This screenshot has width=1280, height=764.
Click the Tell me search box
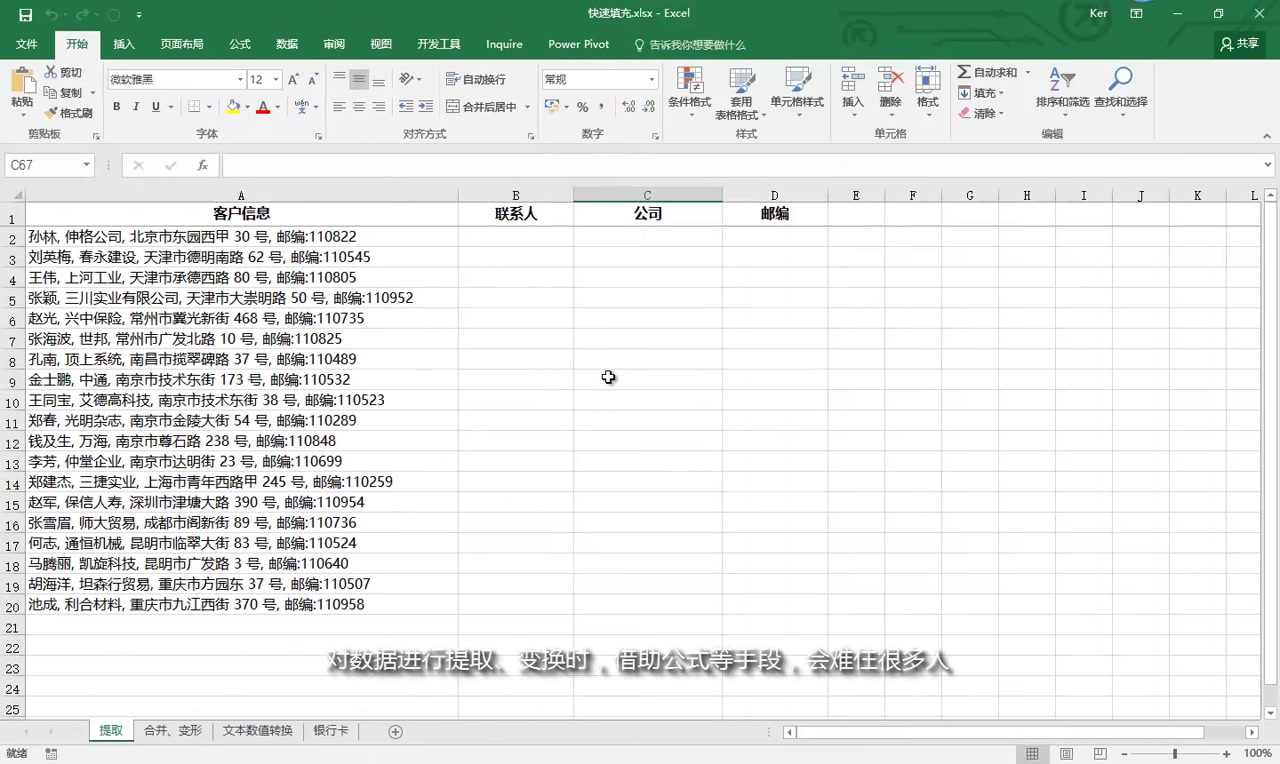(690, 45)
